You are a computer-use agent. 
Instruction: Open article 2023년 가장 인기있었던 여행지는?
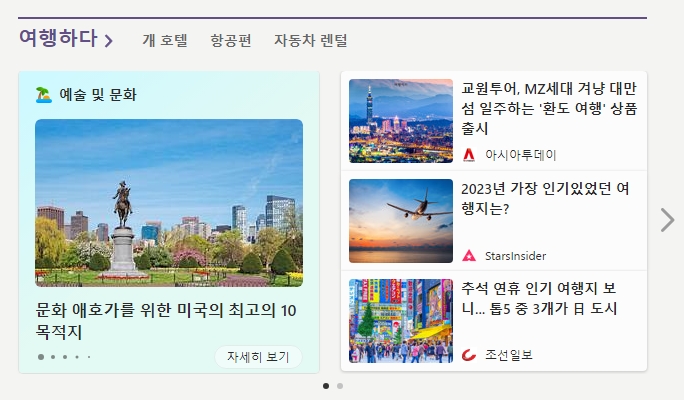(545, 198)
